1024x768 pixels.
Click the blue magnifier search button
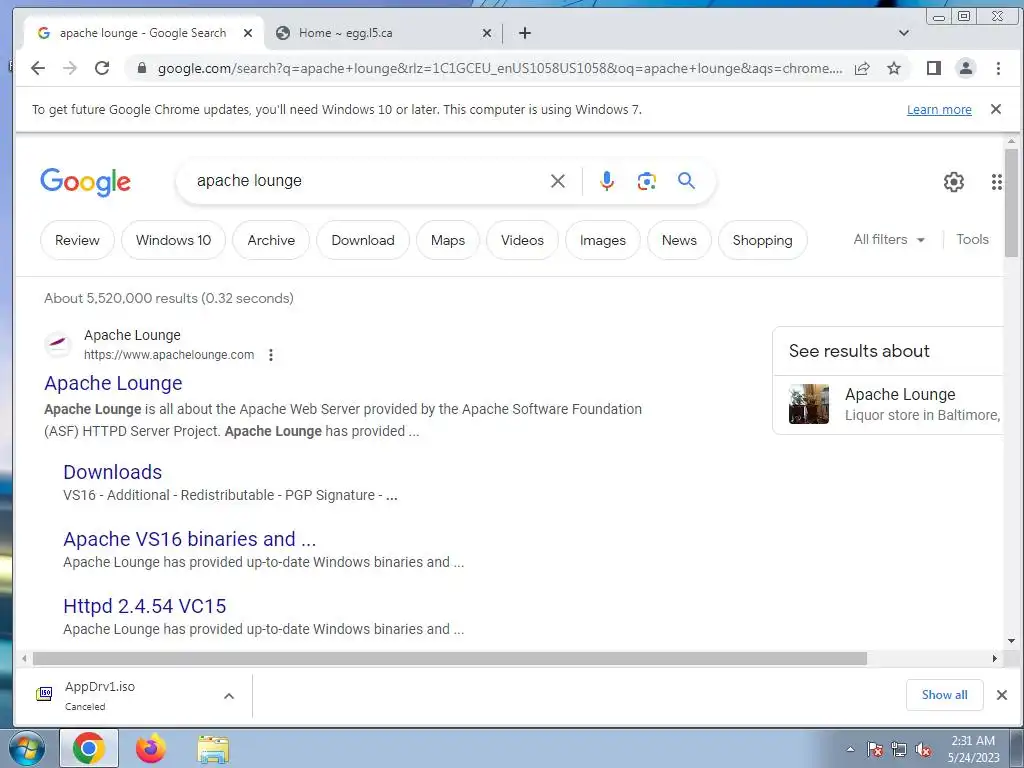(x=686, y=180)
